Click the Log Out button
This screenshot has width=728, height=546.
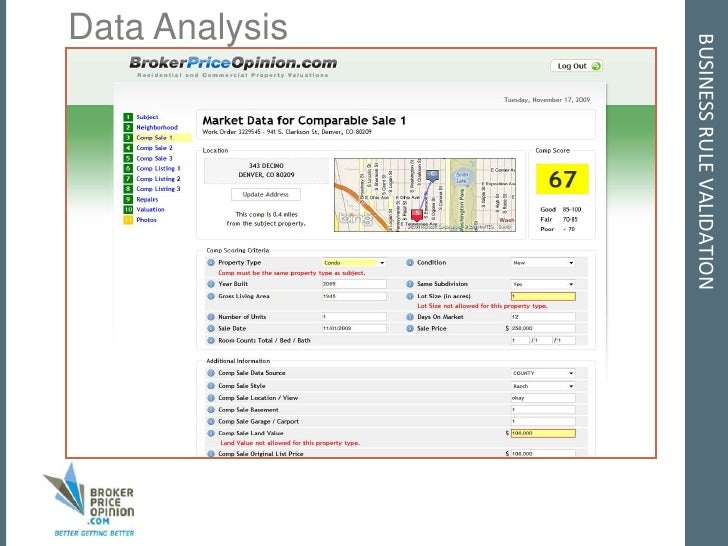tap(576, 66)
